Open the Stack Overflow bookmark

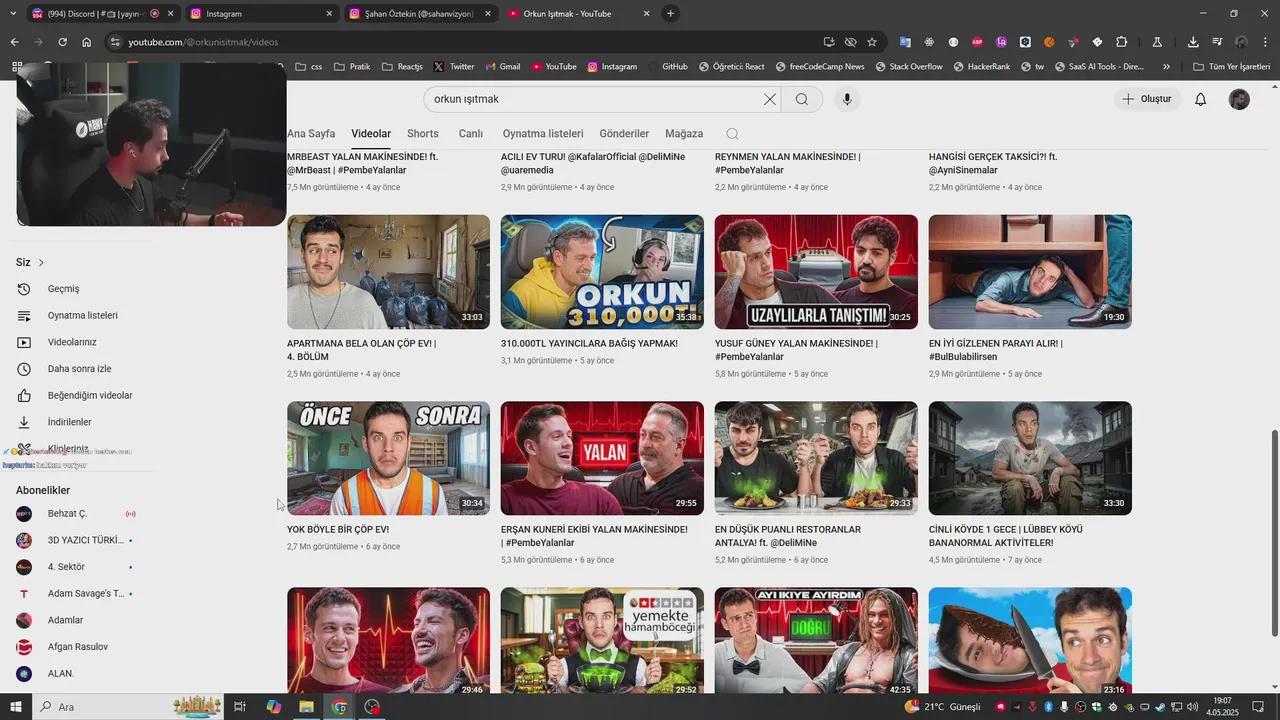[x=908, y=66]
